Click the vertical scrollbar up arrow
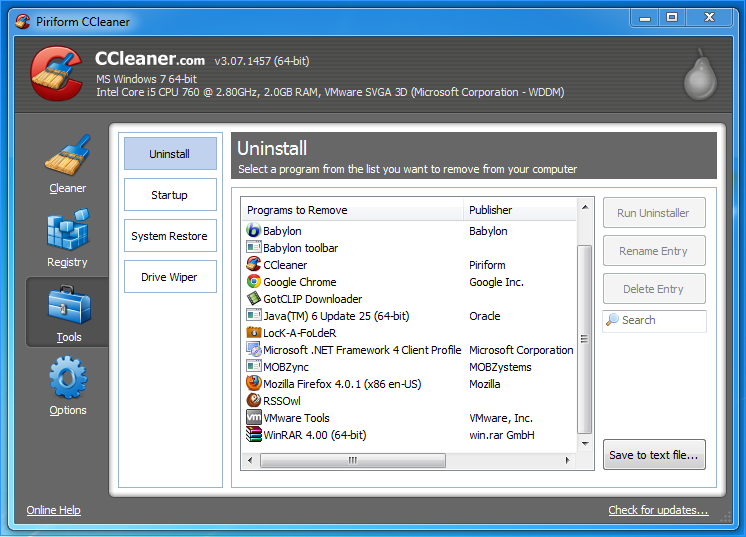This screenshot has height=537, width=746. 585,207
